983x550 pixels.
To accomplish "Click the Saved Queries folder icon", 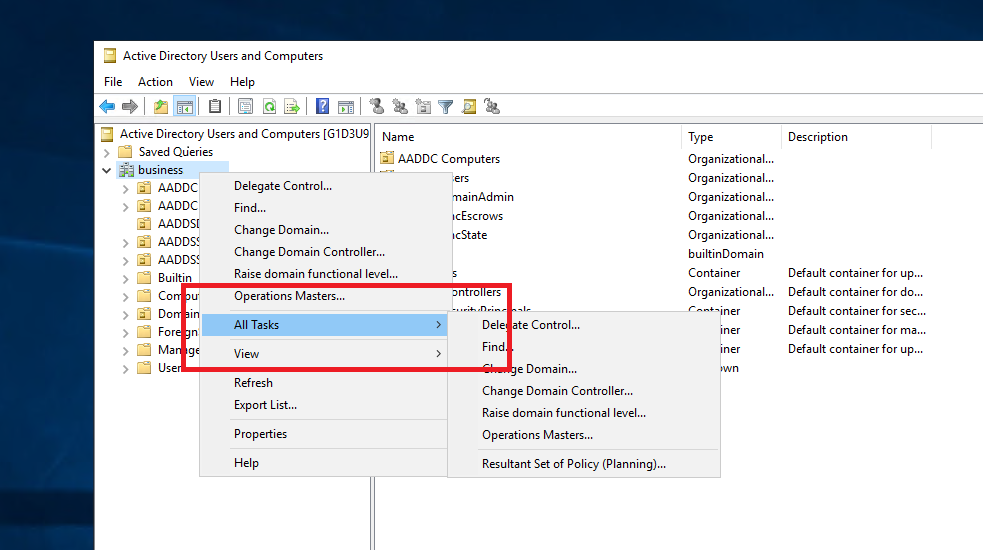I will 125,152.
